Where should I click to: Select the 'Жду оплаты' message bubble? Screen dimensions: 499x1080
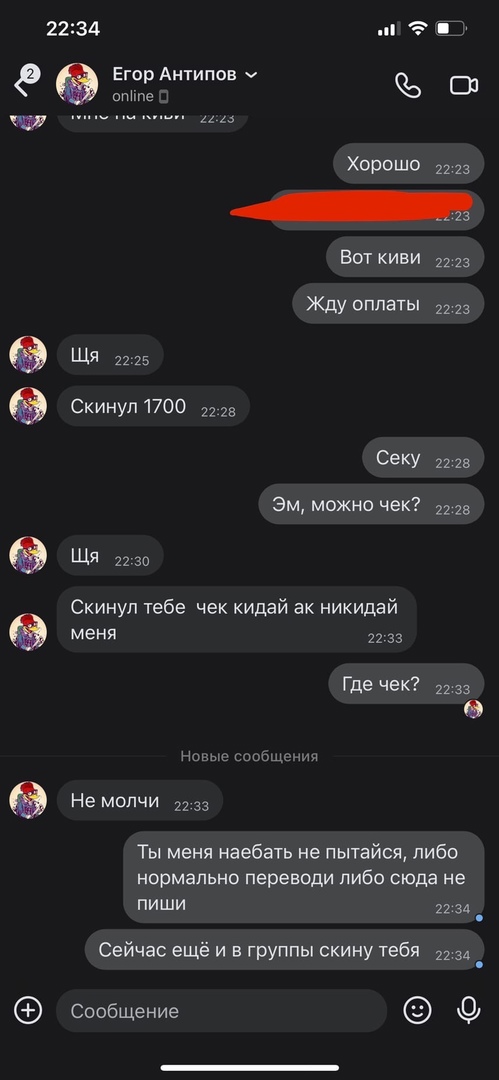pos(388,303)
